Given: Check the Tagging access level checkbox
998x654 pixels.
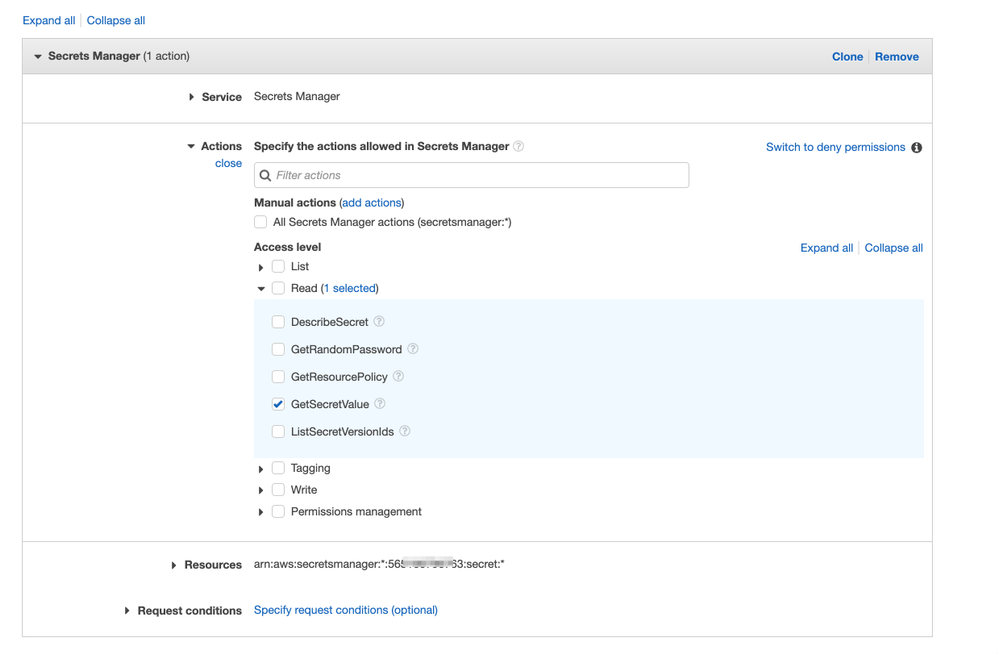Looking at the screenshot, I should click(278, 468).
